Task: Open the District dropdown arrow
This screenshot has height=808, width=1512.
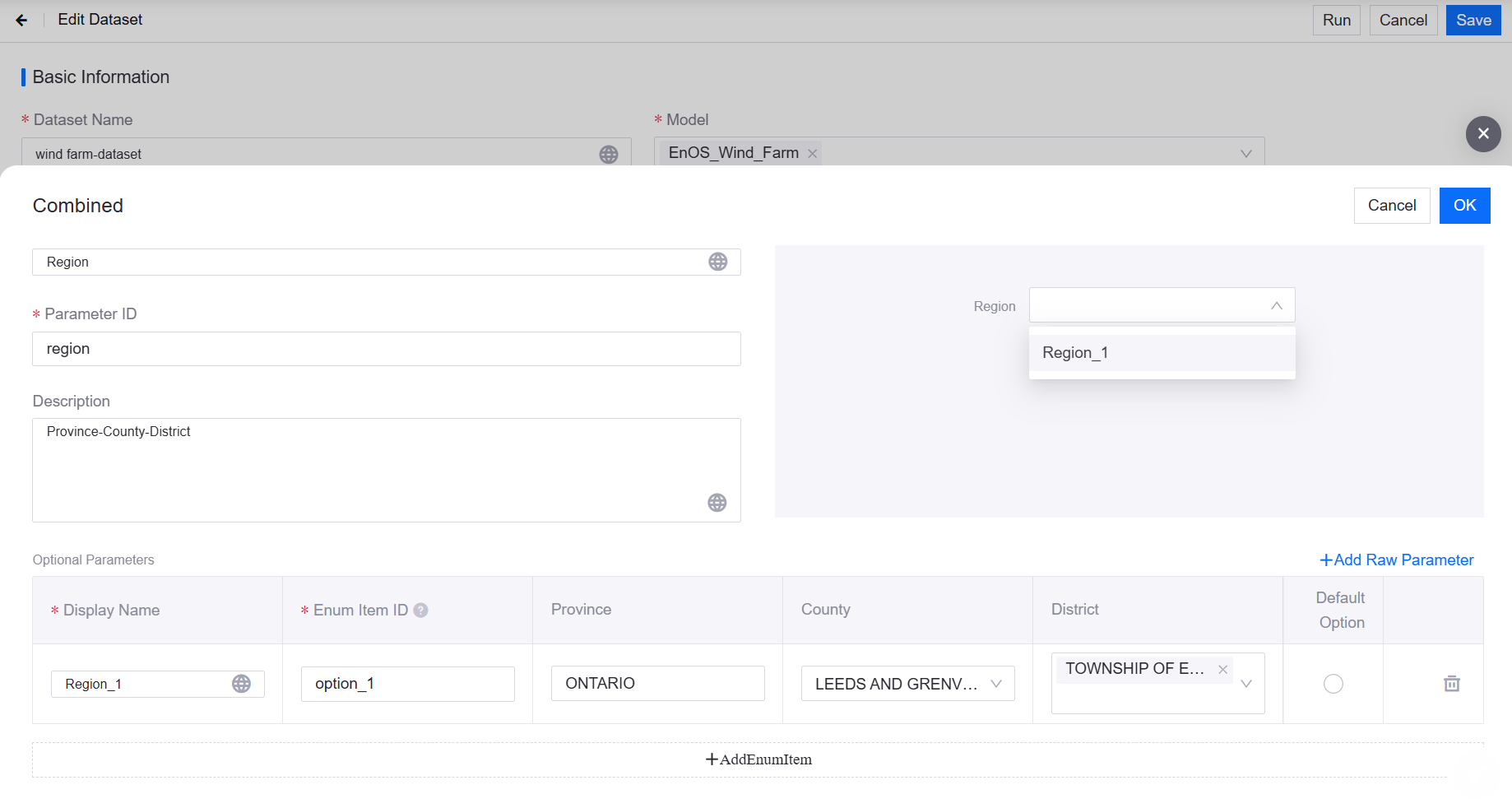Action: pos(1246,684)
